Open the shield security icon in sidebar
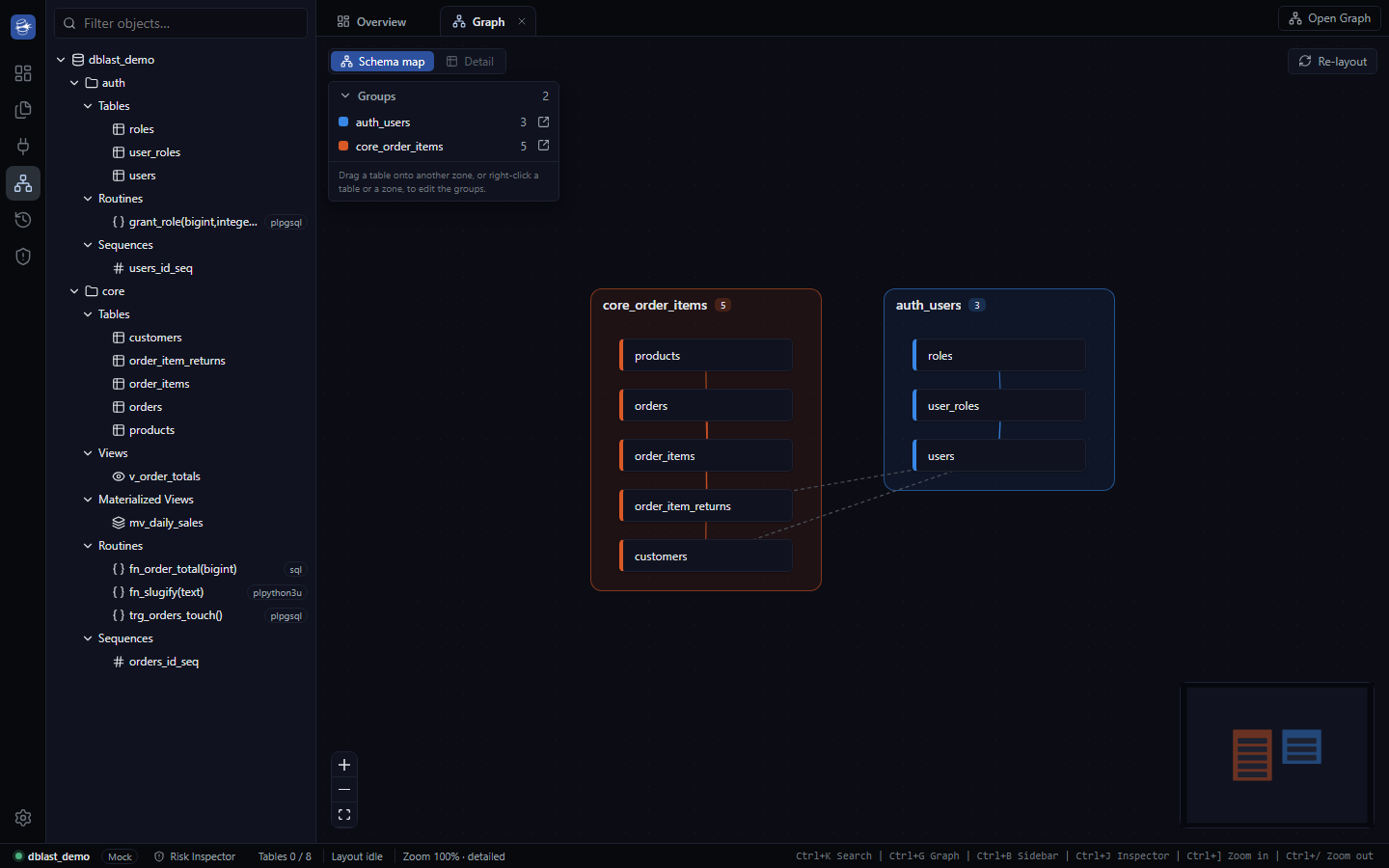The image size is (1389, 868). click(x=23, y=257)
